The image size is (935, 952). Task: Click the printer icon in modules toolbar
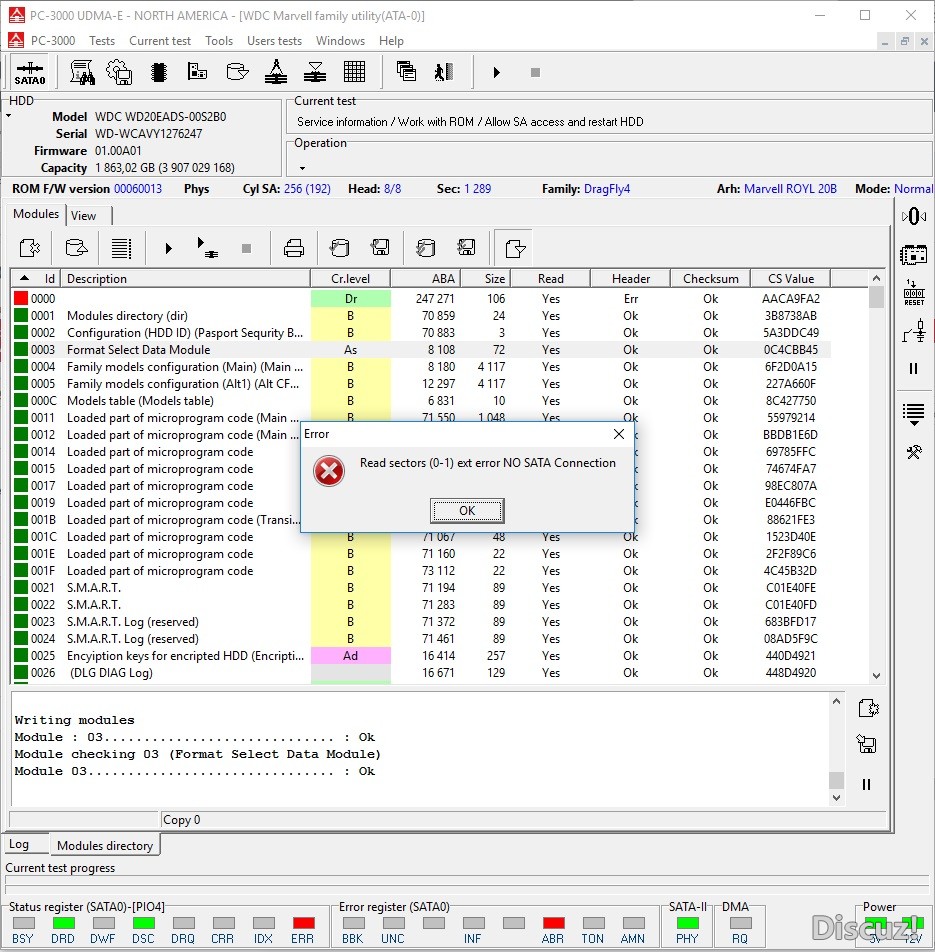point(293,248)
